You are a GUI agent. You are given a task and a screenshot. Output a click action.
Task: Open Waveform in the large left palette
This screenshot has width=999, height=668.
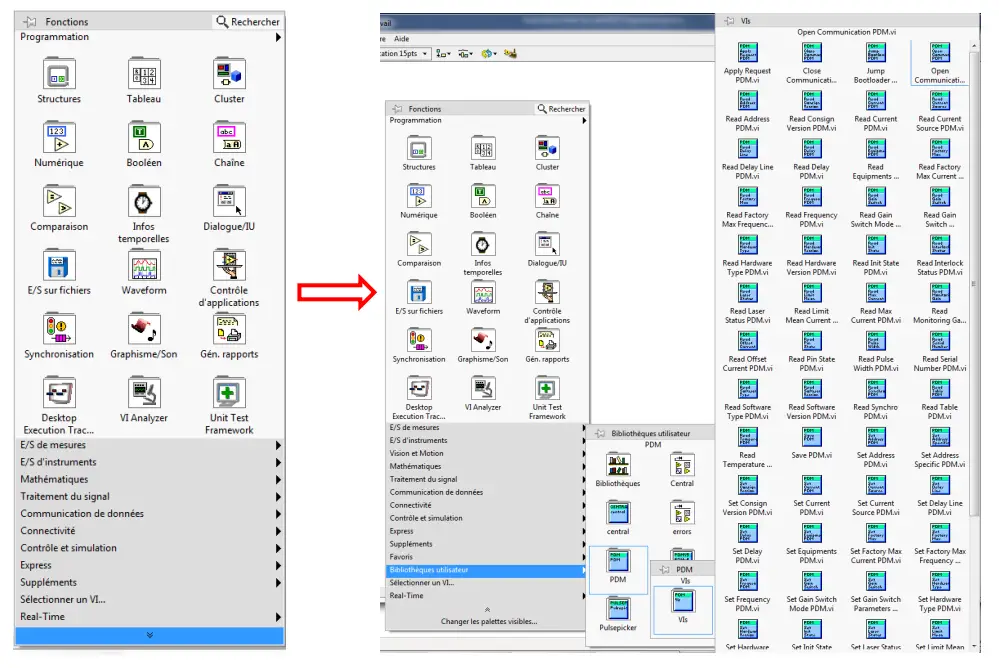pyautogui.click(x=144, y=265)
